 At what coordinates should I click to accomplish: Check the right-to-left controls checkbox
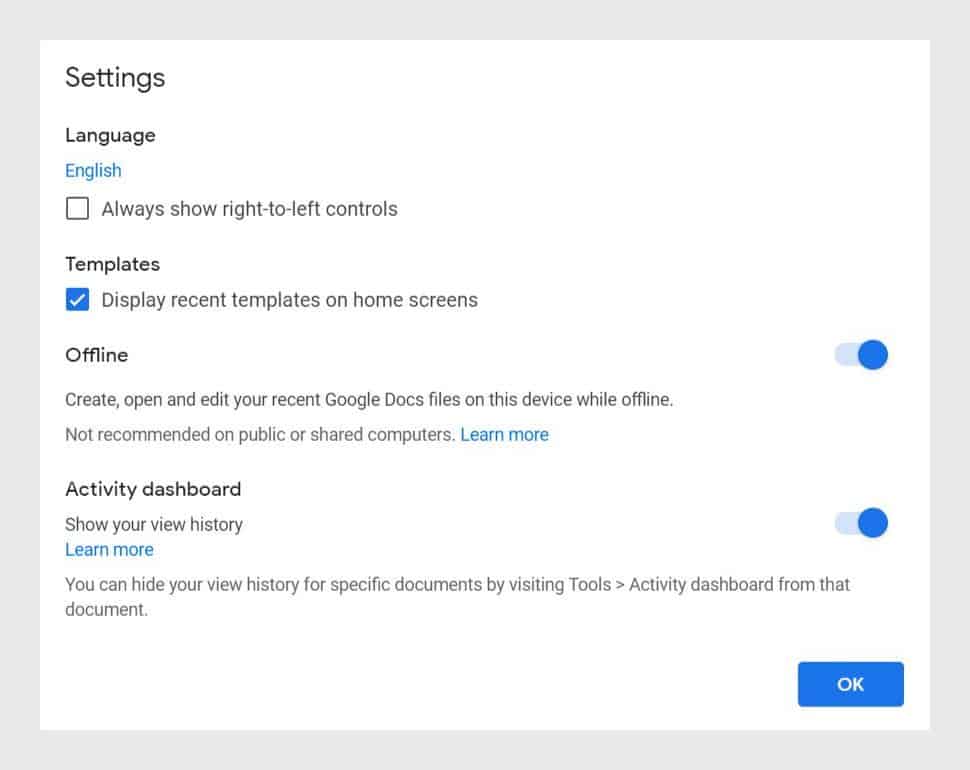77,208
